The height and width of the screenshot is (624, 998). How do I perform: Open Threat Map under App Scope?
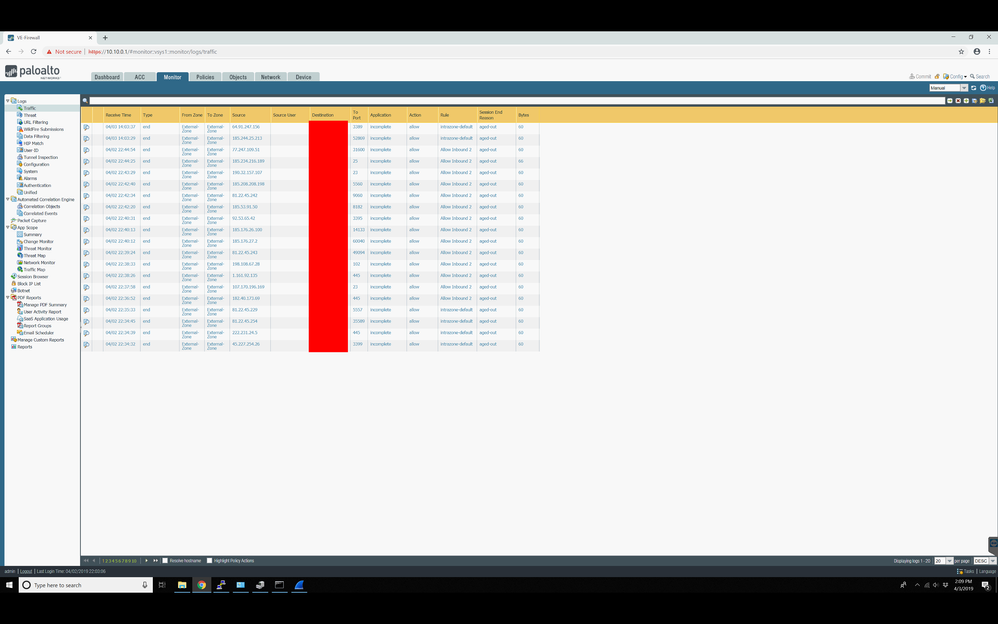(x=34, y=255)
